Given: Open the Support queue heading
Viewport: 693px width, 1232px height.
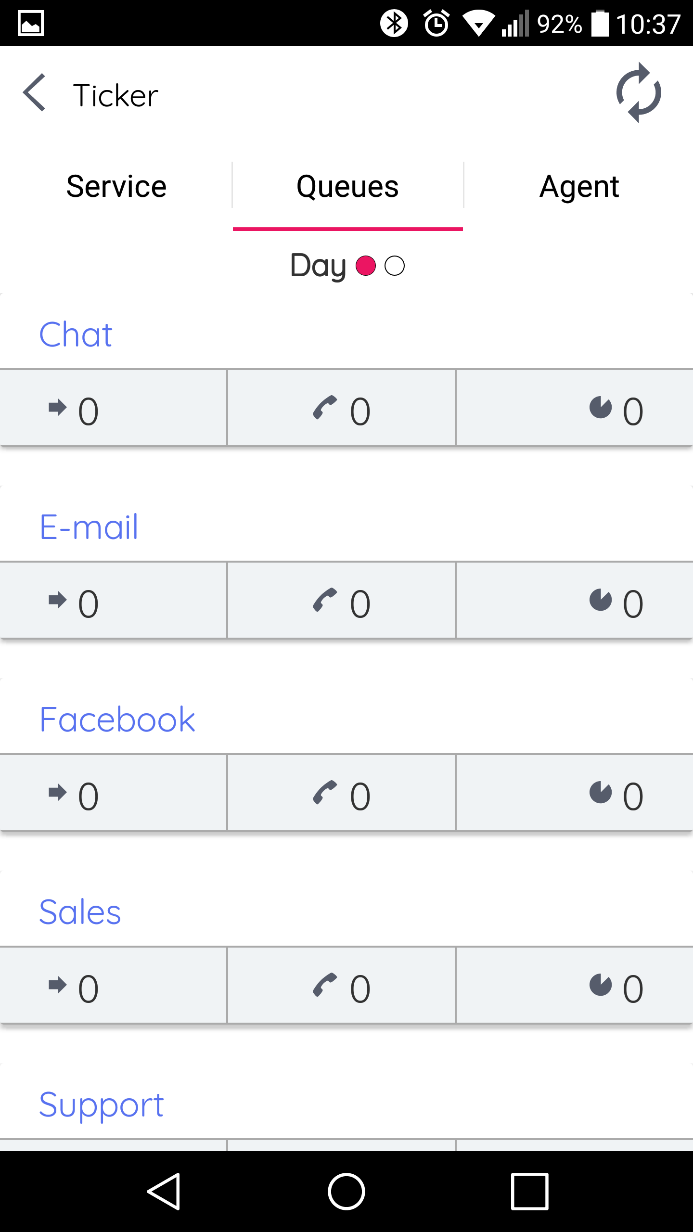Looking at the screenshot, I should click(101, 1104).
